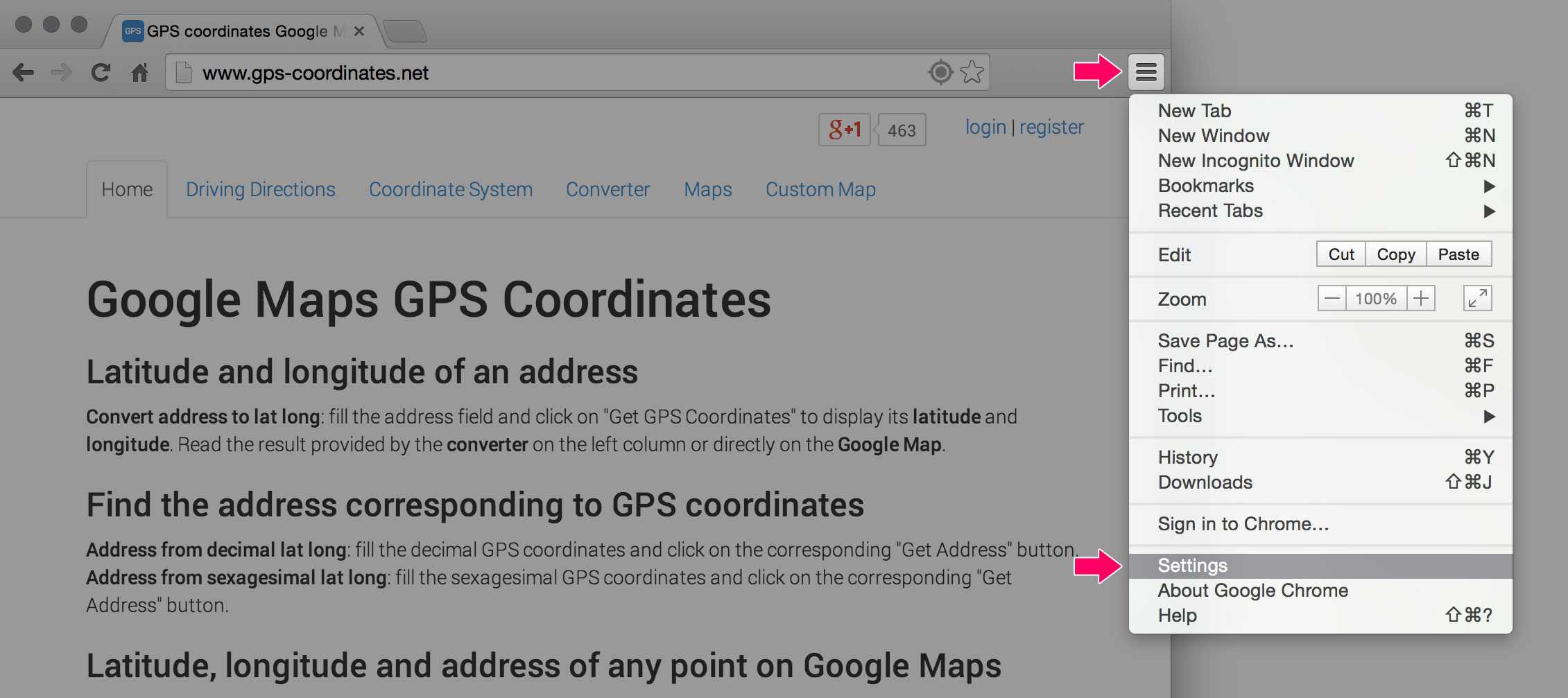Expand the Recent Tabs submenu
Screen dimensions: 1568x698
coord(1320,211)
